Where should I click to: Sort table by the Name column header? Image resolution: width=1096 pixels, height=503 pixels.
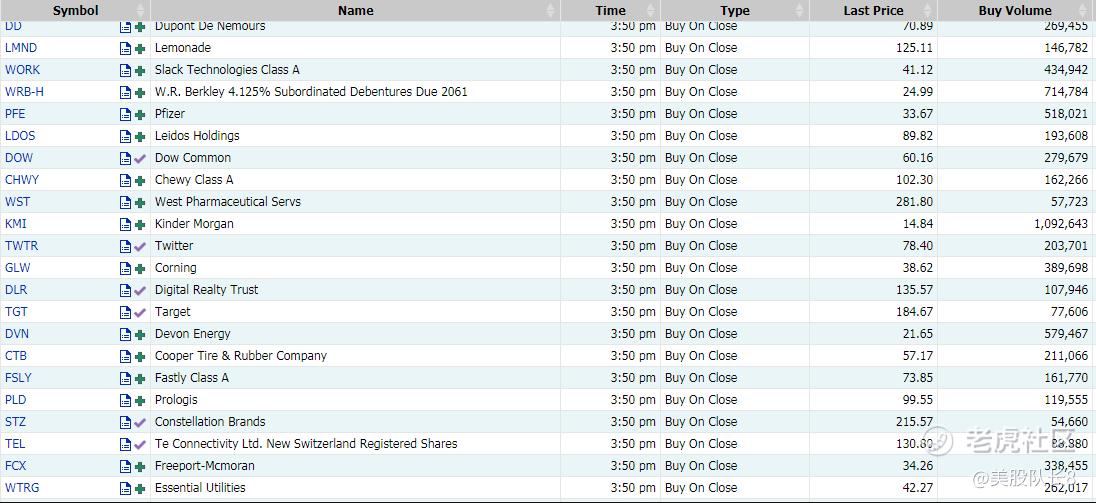coord(356,10)
